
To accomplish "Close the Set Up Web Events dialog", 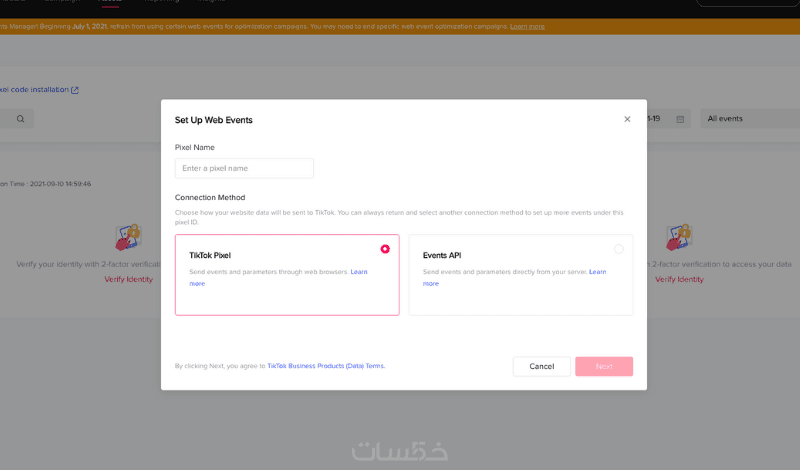I will (x=627, y=119).
